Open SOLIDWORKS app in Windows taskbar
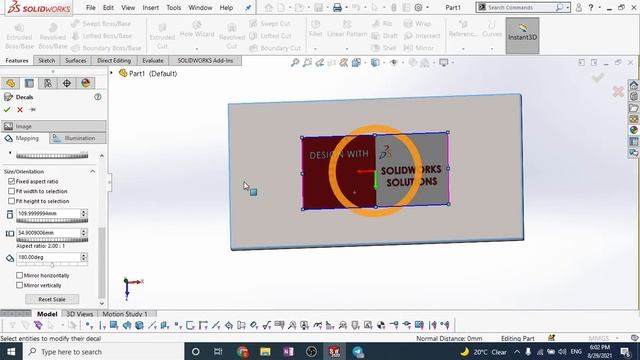 click(334, 351)
